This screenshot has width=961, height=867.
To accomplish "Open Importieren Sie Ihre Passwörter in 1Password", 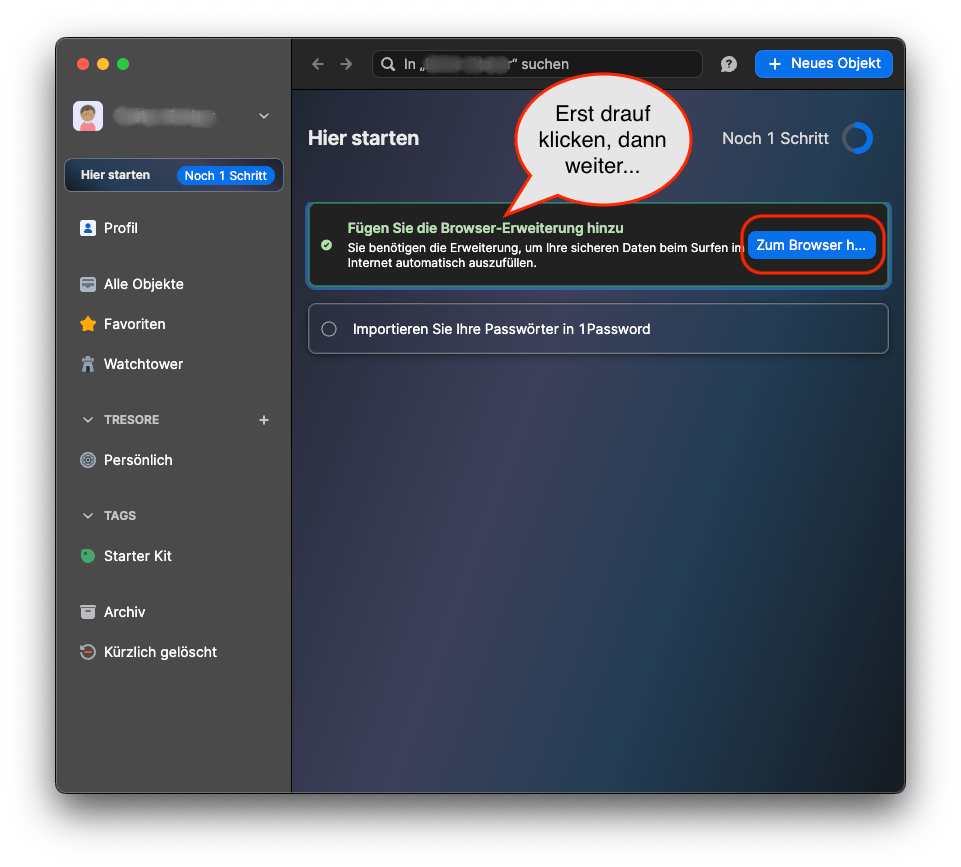I will click(x=598, y=329).
